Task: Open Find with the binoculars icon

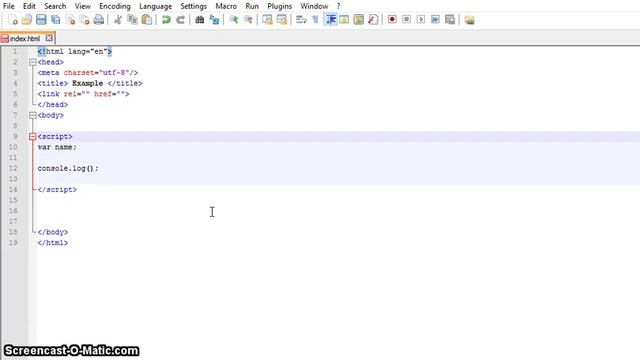Action: pyautogui.click(x=200, y=20)
